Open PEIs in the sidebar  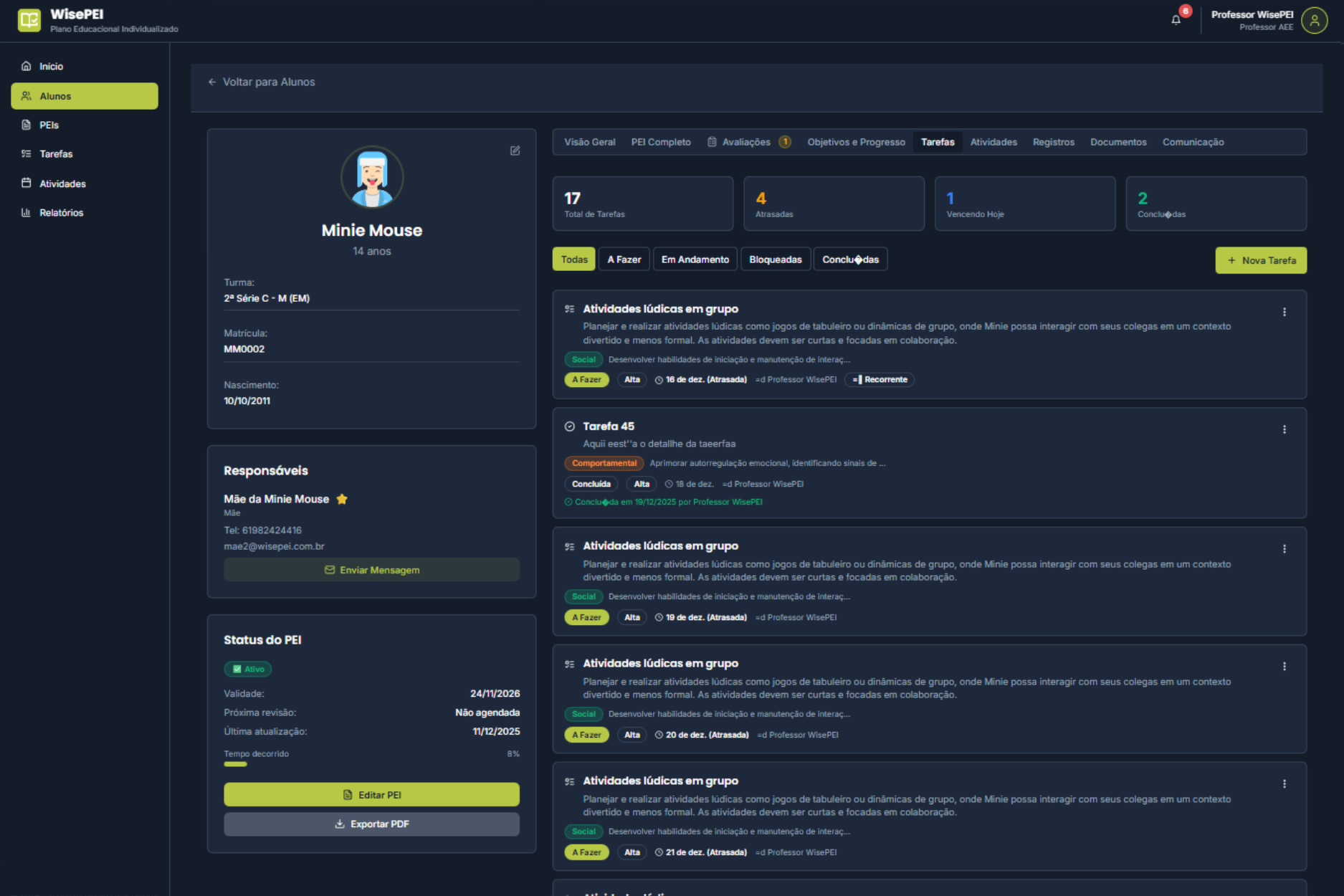[x=49, y=125]
